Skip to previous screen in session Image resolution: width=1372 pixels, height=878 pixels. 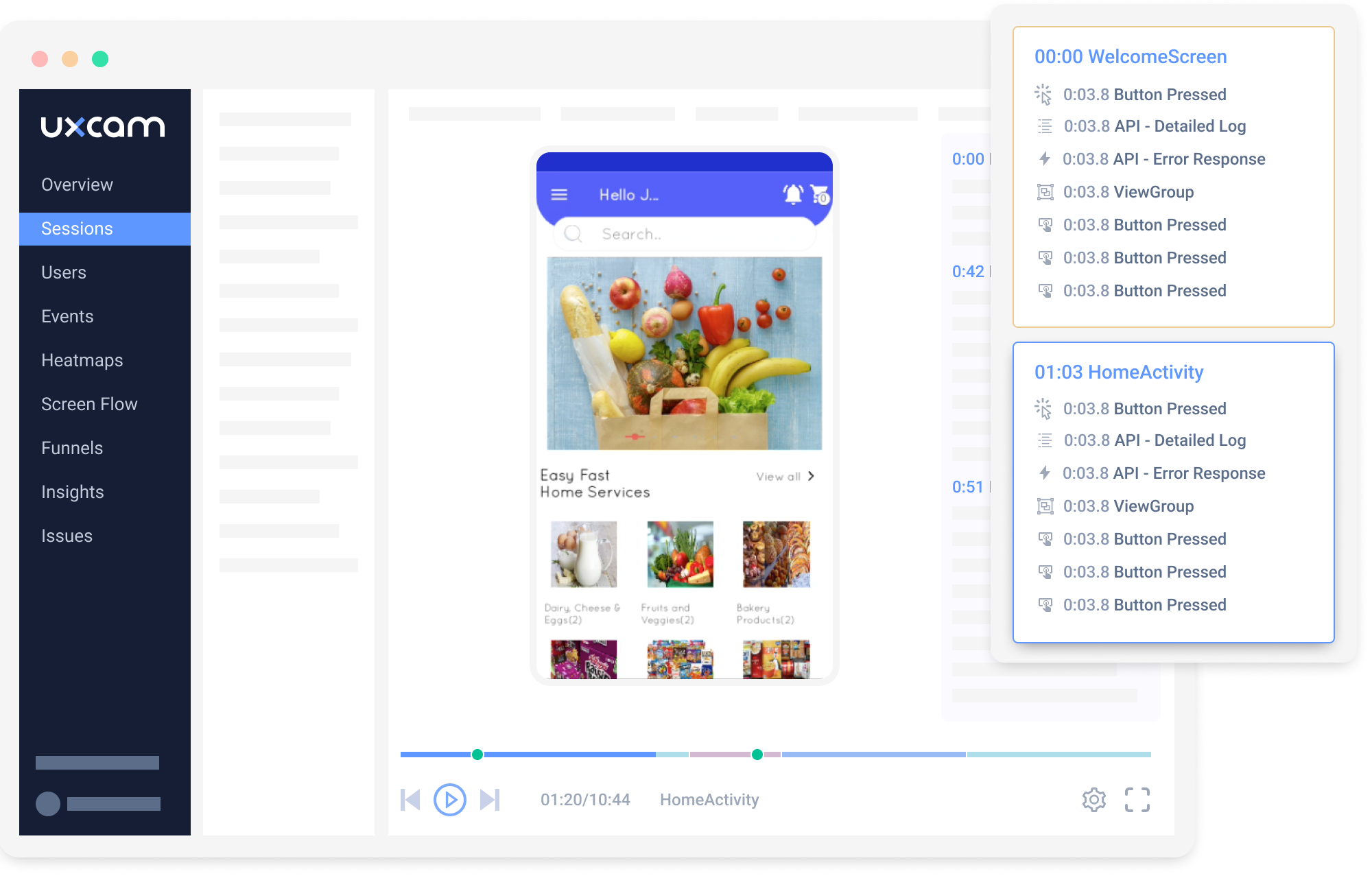(410, 800)
